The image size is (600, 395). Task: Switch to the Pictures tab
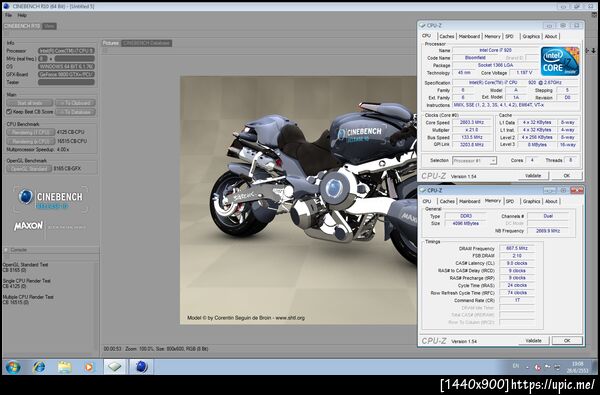[x=111, y=43]
